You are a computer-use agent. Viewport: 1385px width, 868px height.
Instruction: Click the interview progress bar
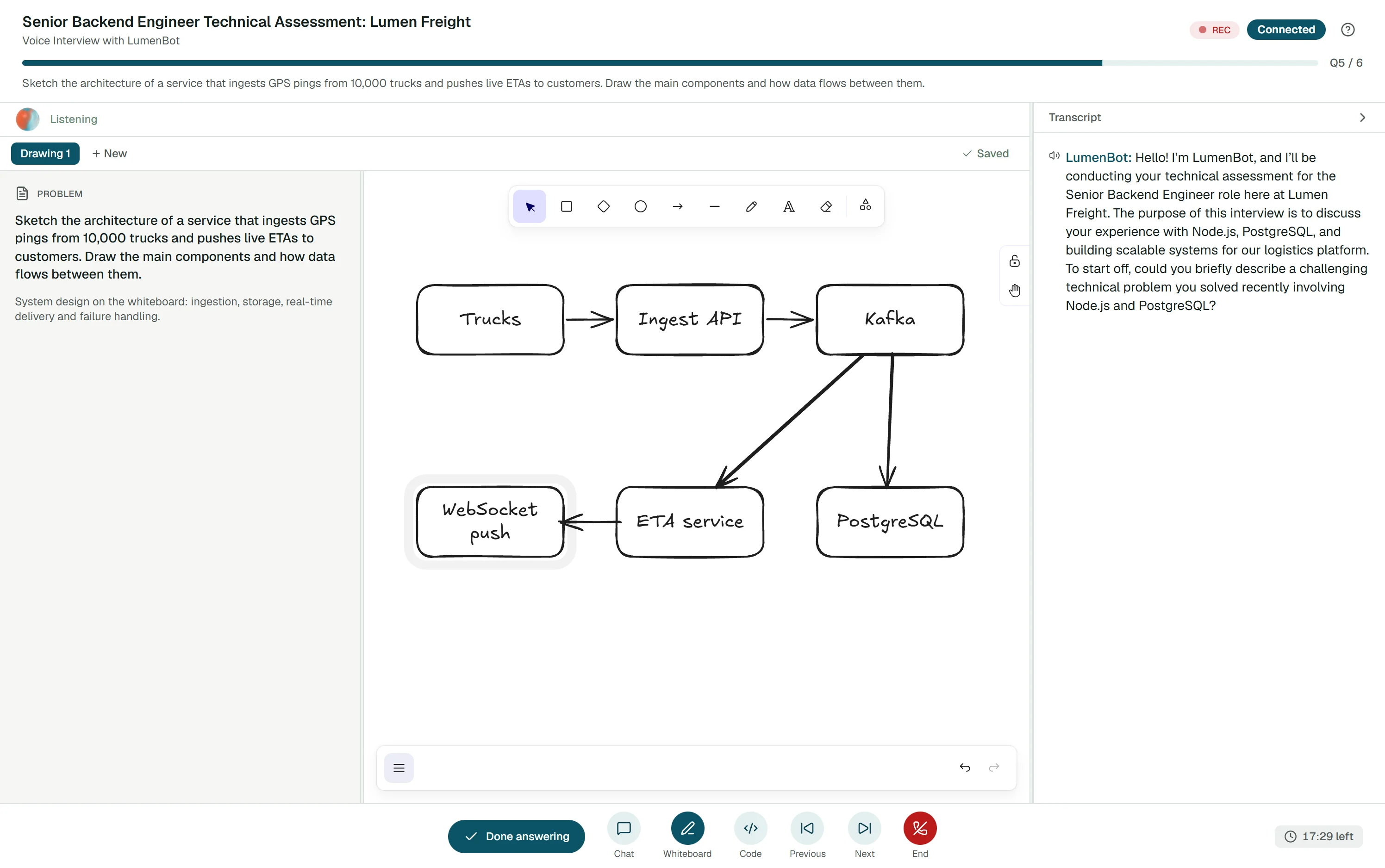(x=669, y=63)
